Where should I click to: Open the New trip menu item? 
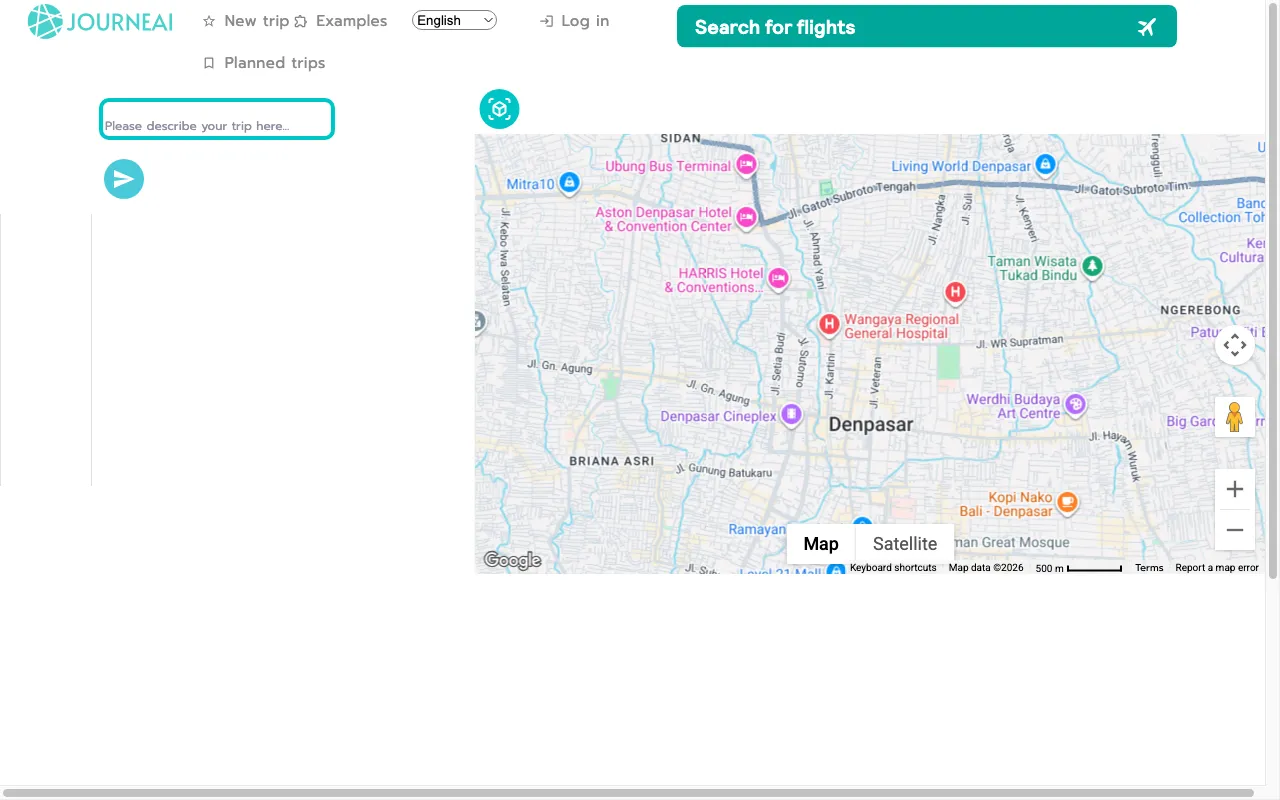pyautogui.click(x=245, y=21)
